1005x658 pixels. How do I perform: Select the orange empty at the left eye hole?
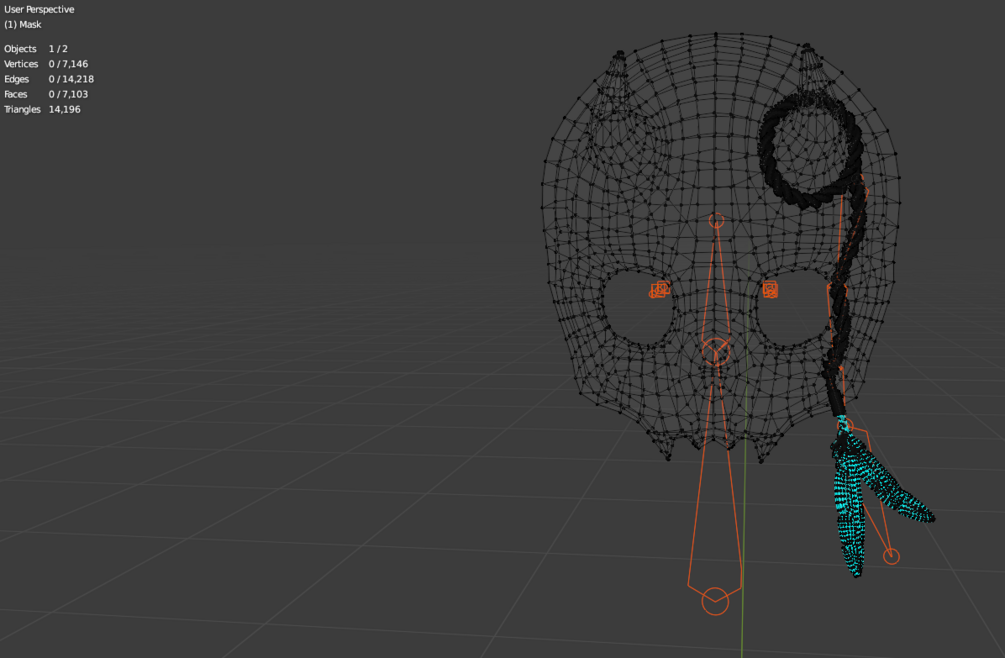click(x=660, y=290)
